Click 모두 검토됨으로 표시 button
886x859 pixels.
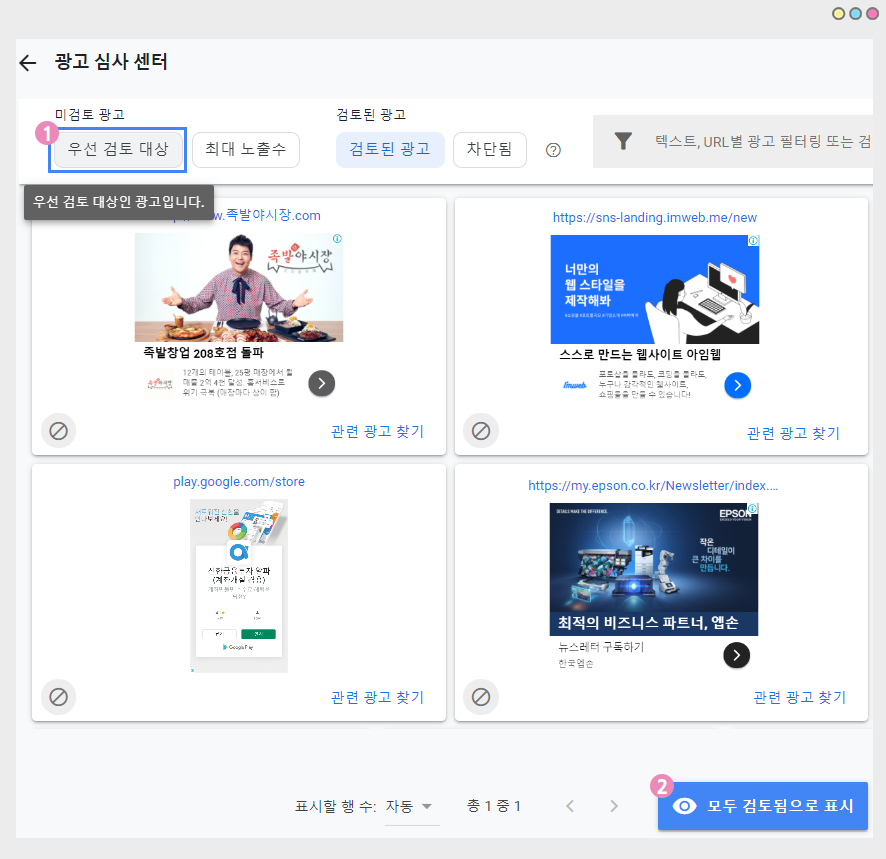[x=763, y=806]
